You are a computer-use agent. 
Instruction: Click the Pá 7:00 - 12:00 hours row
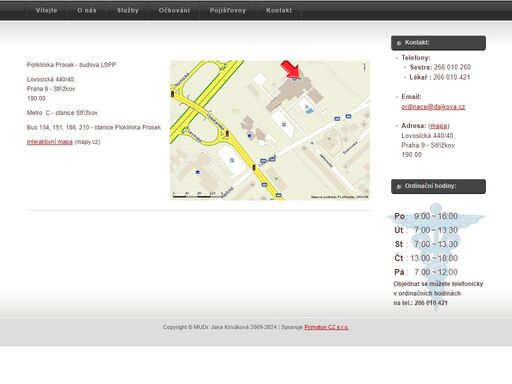click(x=426, y=272)
